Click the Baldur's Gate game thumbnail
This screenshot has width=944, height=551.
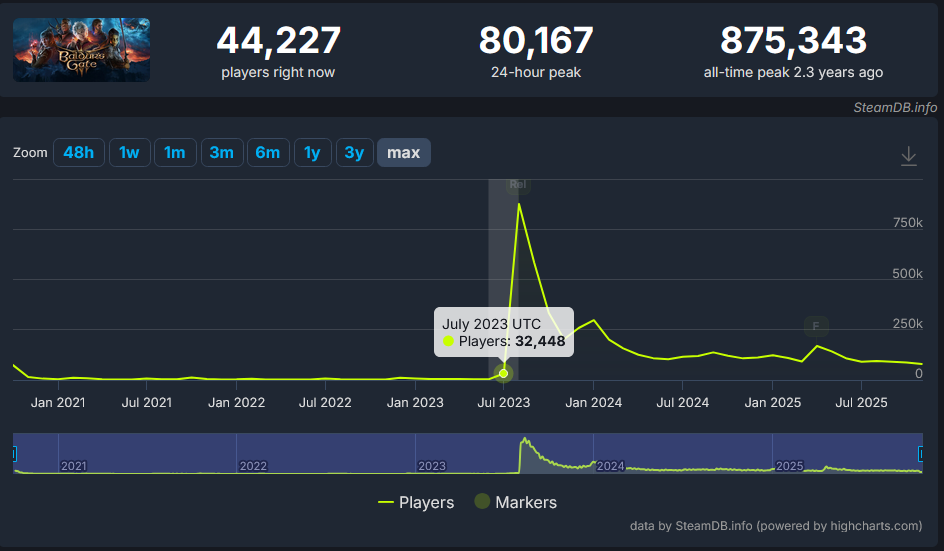(81, 49)
